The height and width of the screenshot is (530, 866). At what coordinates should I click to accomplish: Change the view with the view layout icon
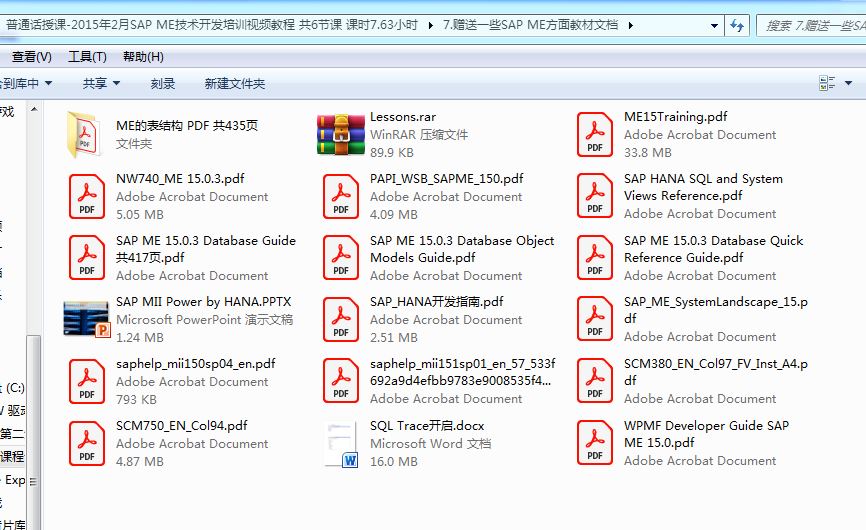pos(827,83)
